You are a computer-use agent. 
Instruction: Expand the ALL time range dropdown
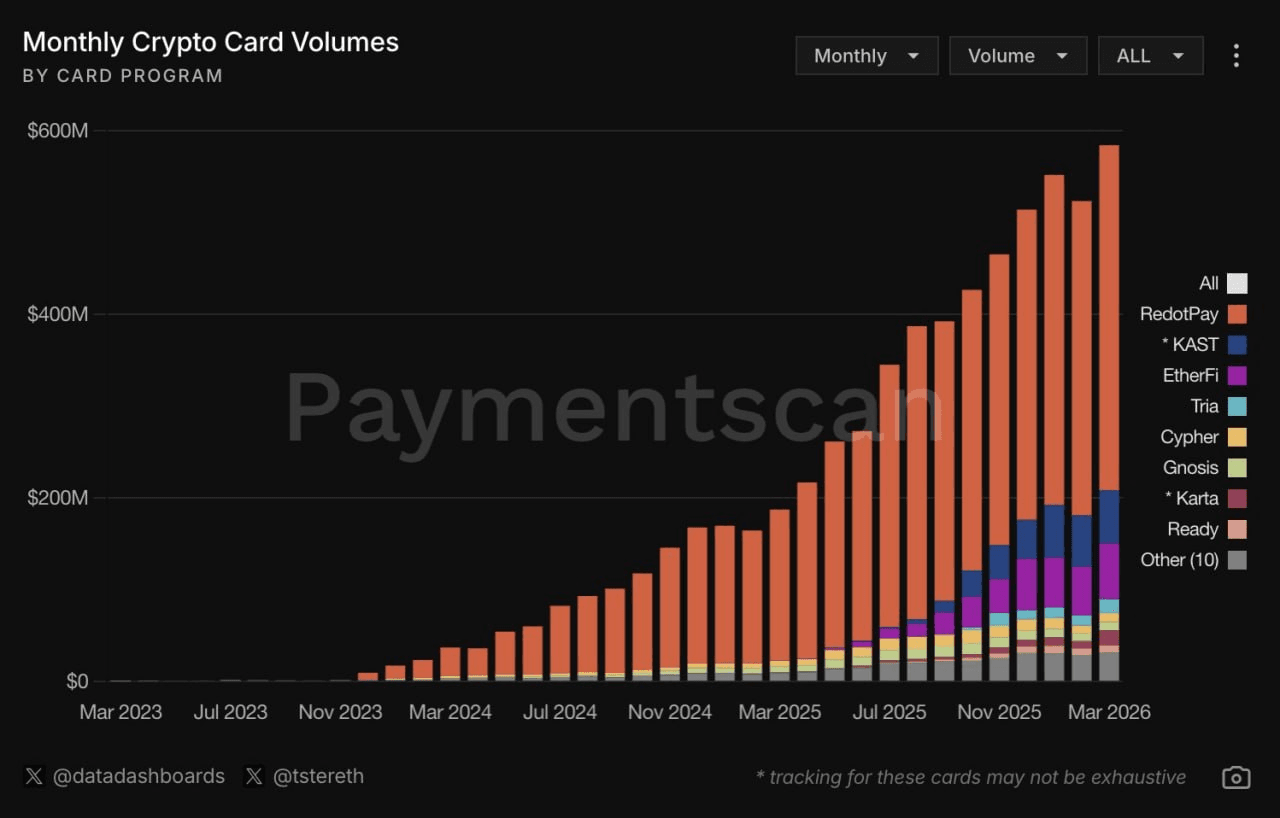1150,56
